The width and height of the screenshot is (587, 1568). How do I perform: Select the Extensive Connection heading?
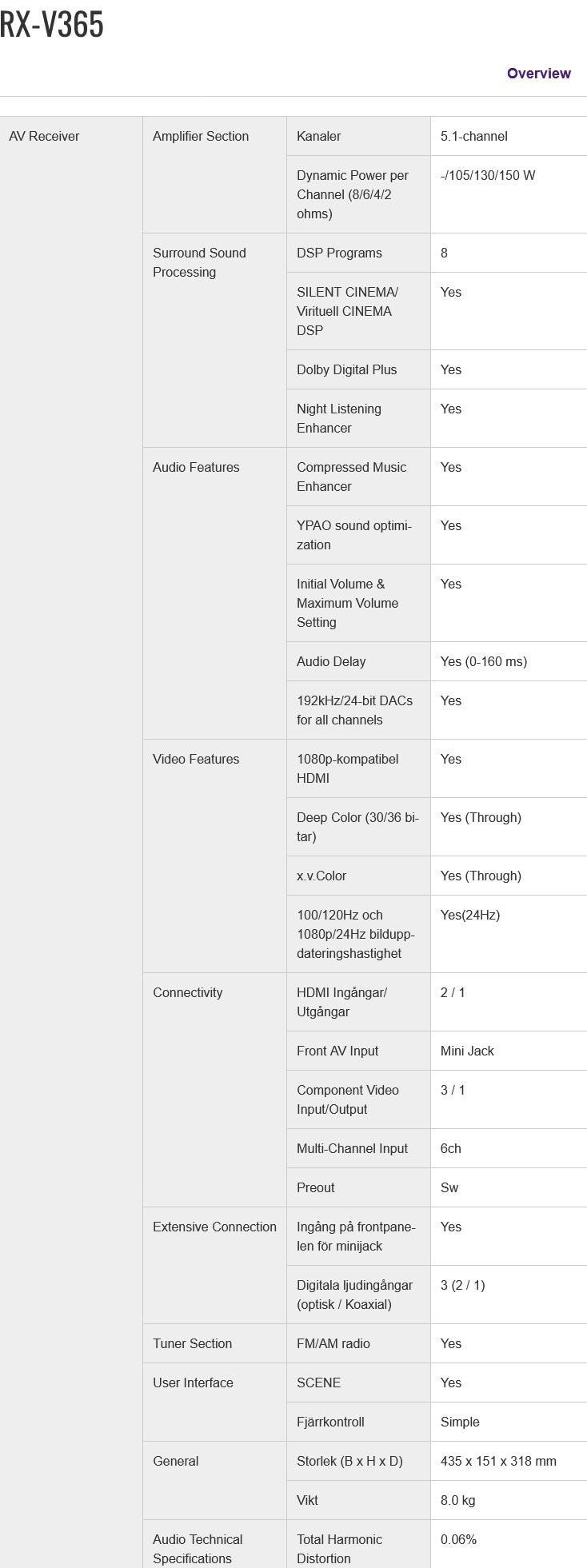click(x=214, y=1227)
